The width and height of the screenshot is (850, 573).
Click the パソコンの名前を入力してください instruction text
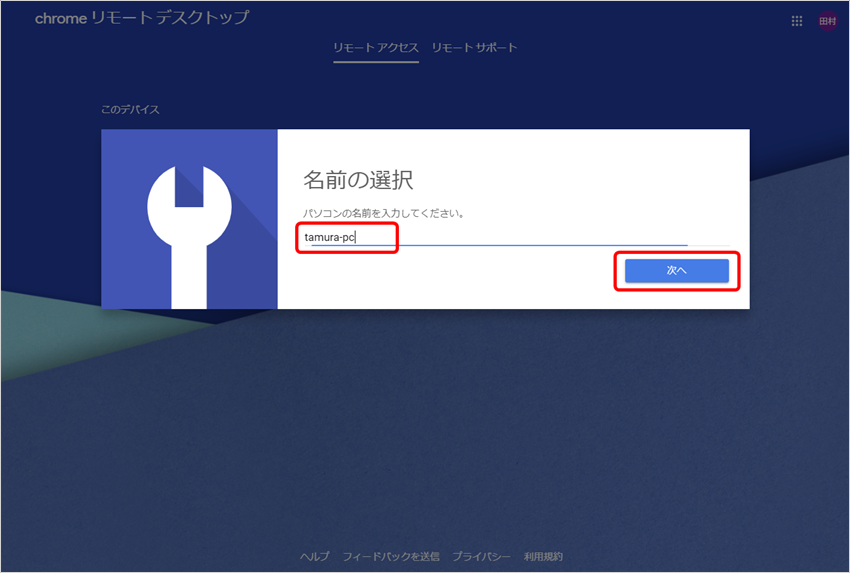(x=383, y=214)
